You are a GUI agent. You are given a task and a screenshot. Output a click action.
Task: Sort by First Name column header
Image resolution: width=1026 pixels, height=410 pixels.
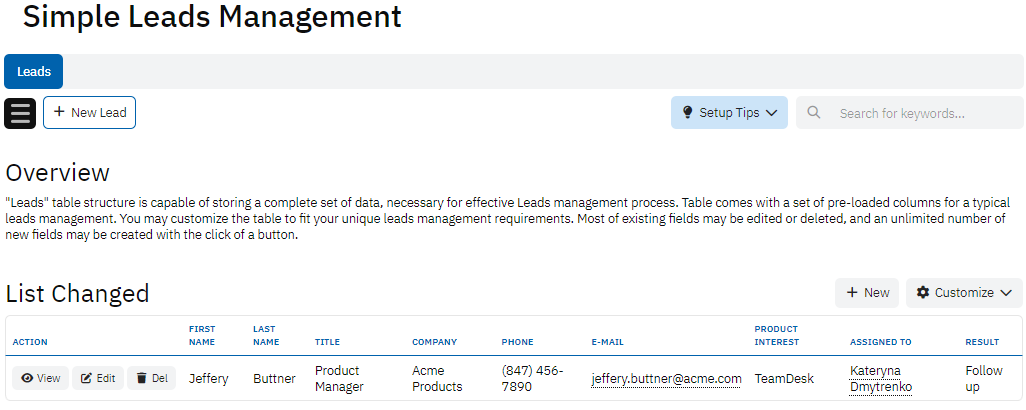(202, 335)
